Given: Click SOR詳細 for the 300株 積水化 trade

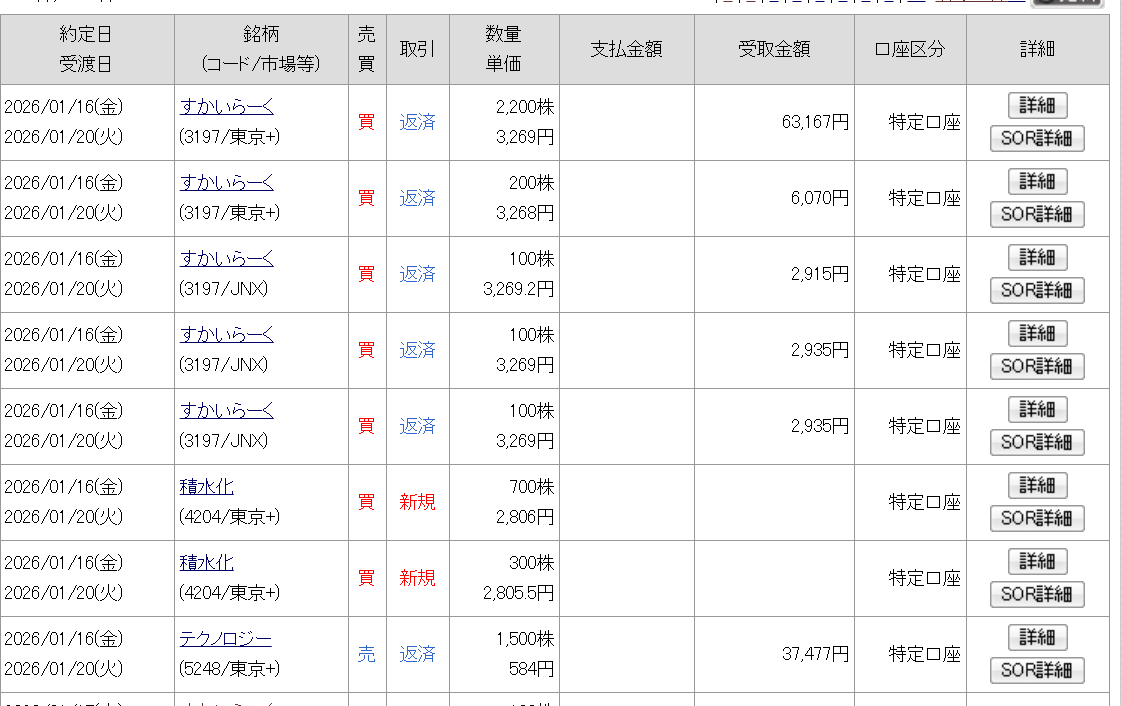Looking at the screenshot, I should 1037,595.
